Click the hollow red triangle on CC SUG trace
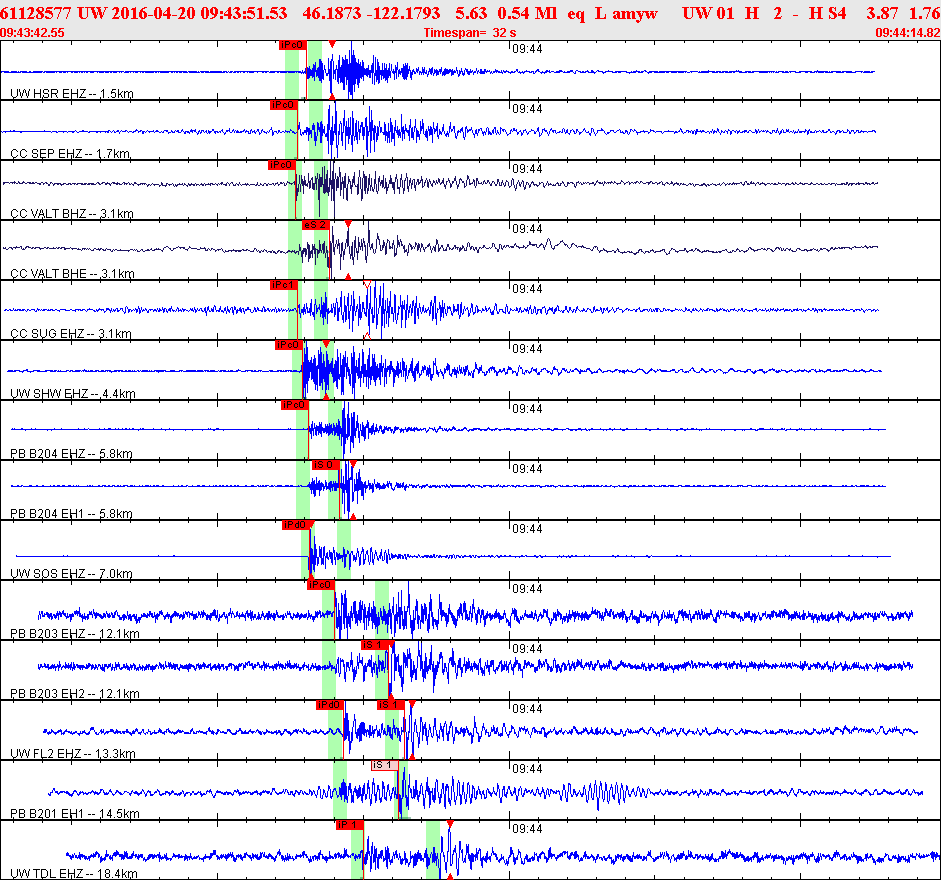941x880 pixels. (x=367, y=285)
